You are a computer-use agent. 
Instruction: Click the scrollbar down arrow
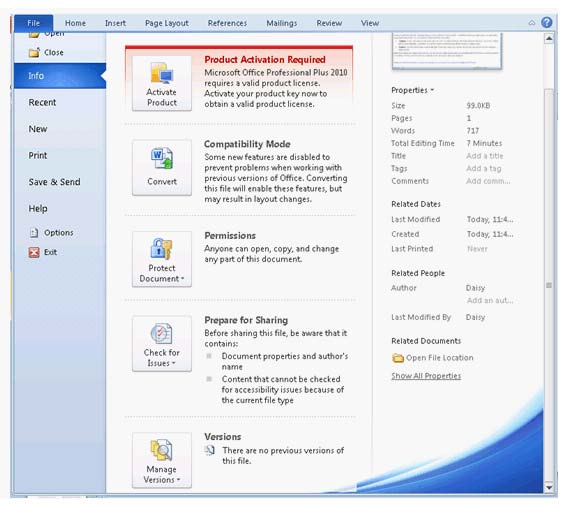tap(549, 488)
